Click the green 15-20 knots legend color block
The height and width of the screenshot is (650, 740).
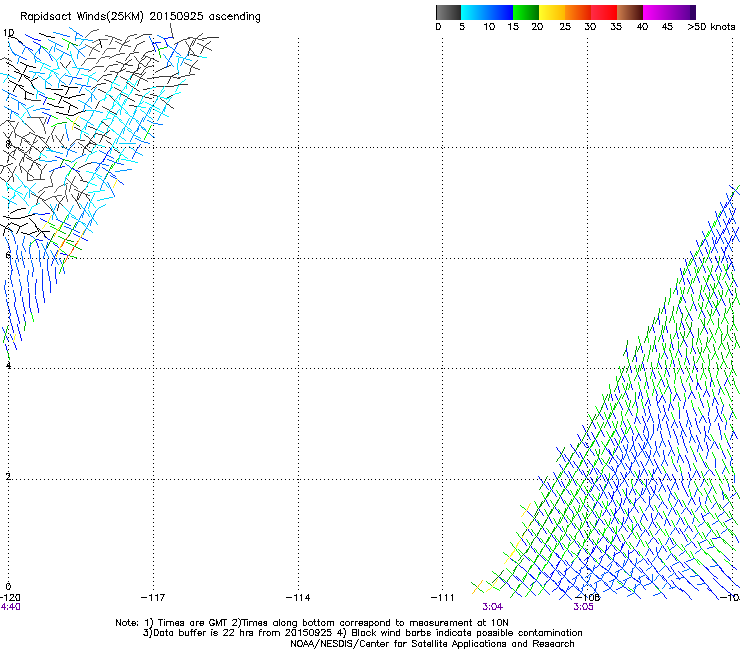tap(526, 12)
